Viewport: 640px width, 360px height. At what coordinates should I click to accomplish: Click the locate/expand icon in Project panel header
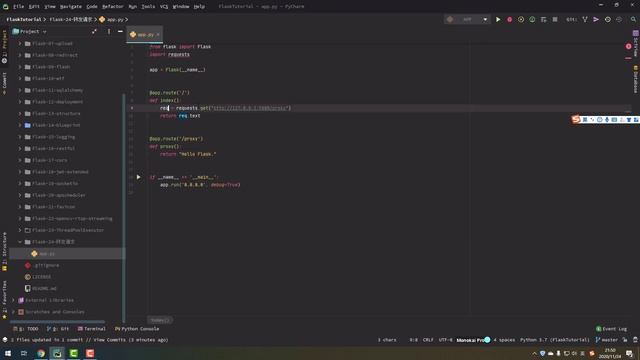pos(94,31)
